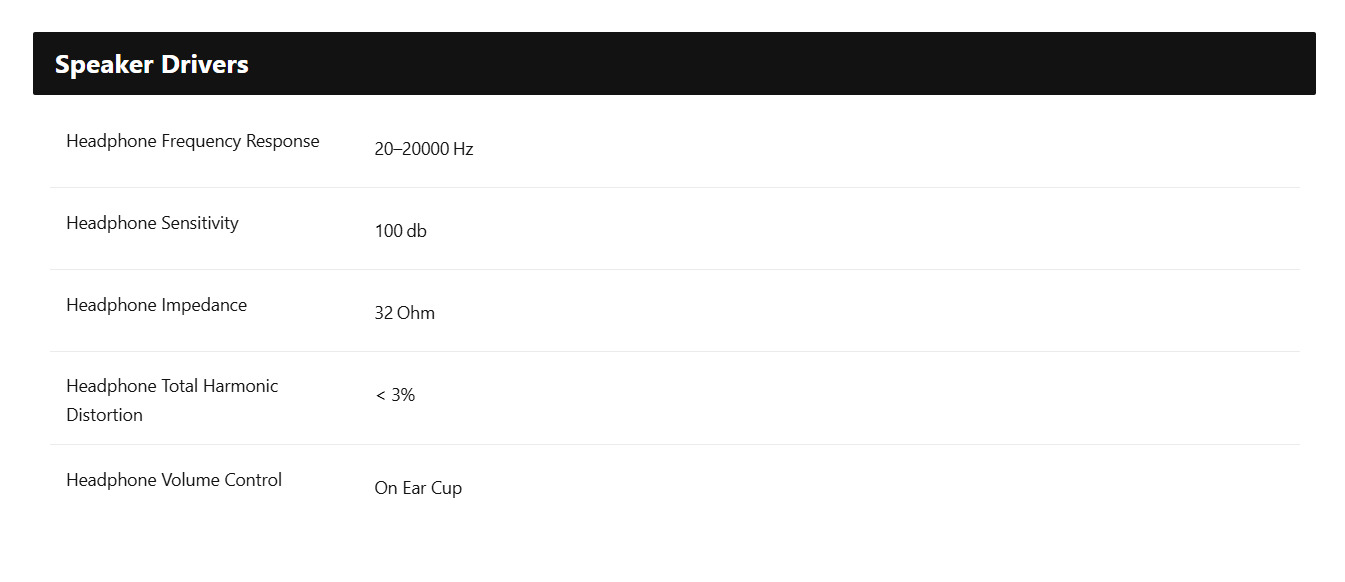Click the 32 Ohm impedance value
Screen dimensions: 1345x582
[405, 313]
